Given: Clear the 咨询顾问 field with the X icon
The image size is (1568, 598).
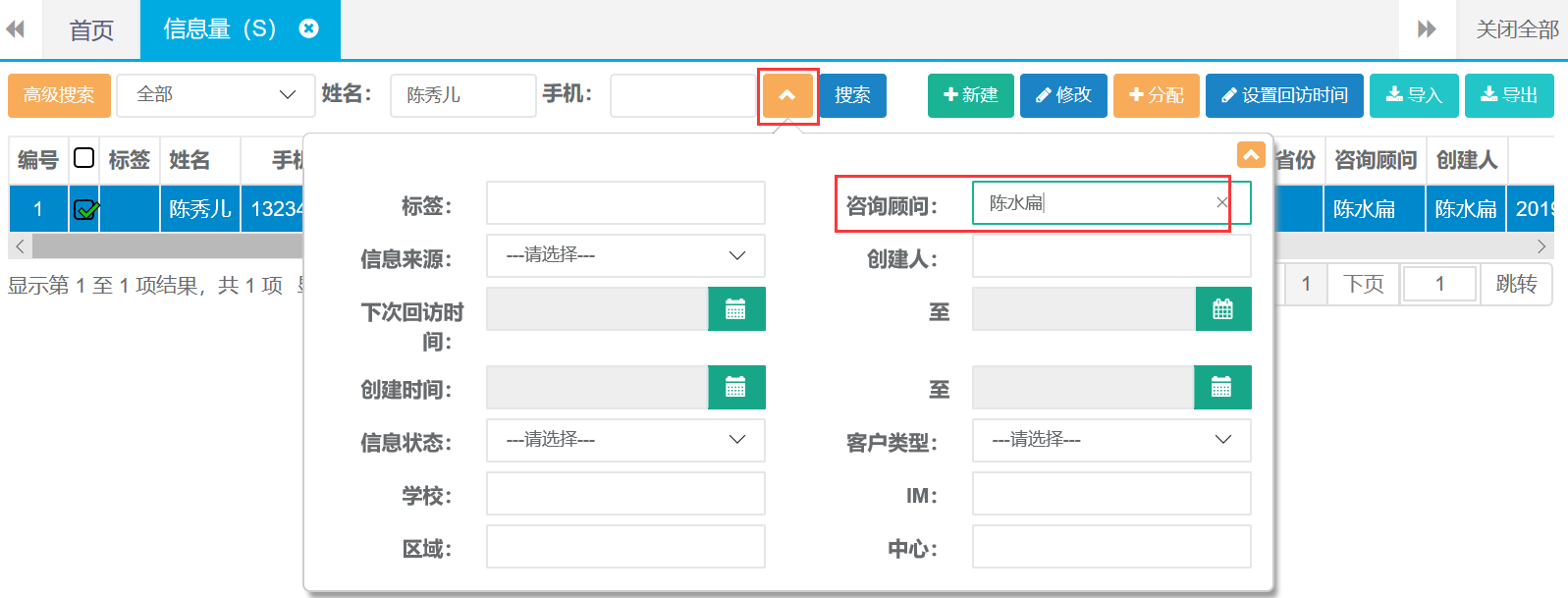Looking at the screenshot, I should click(x=1221, y=202).
